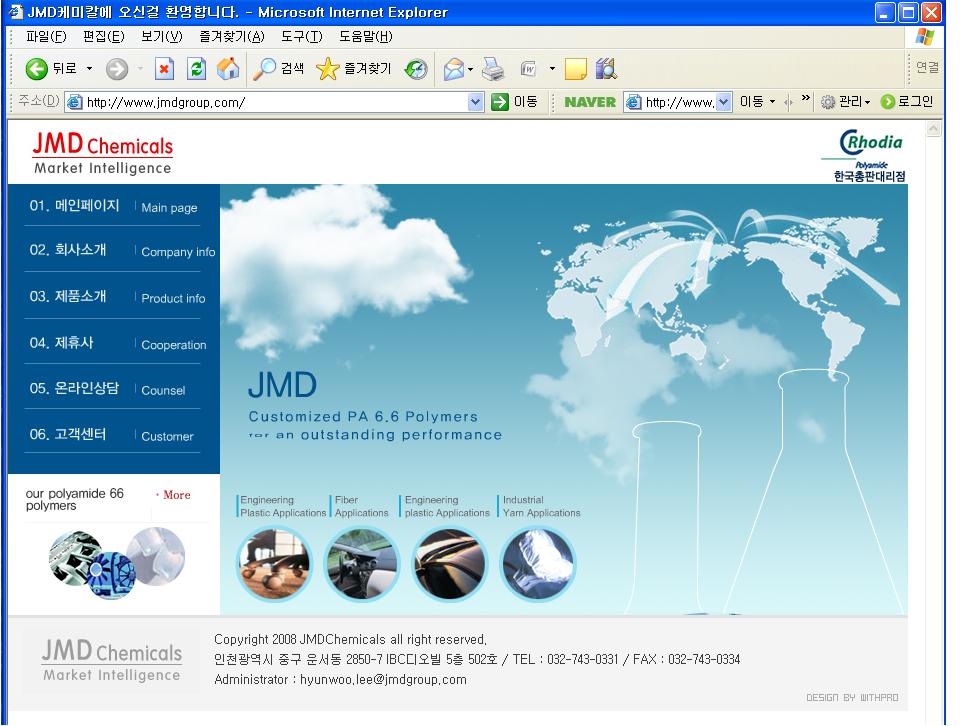The width and height of the screenshot is (967, 726).
Task: Click the polyamide 66 polymers product image
Action: [117, 563]
